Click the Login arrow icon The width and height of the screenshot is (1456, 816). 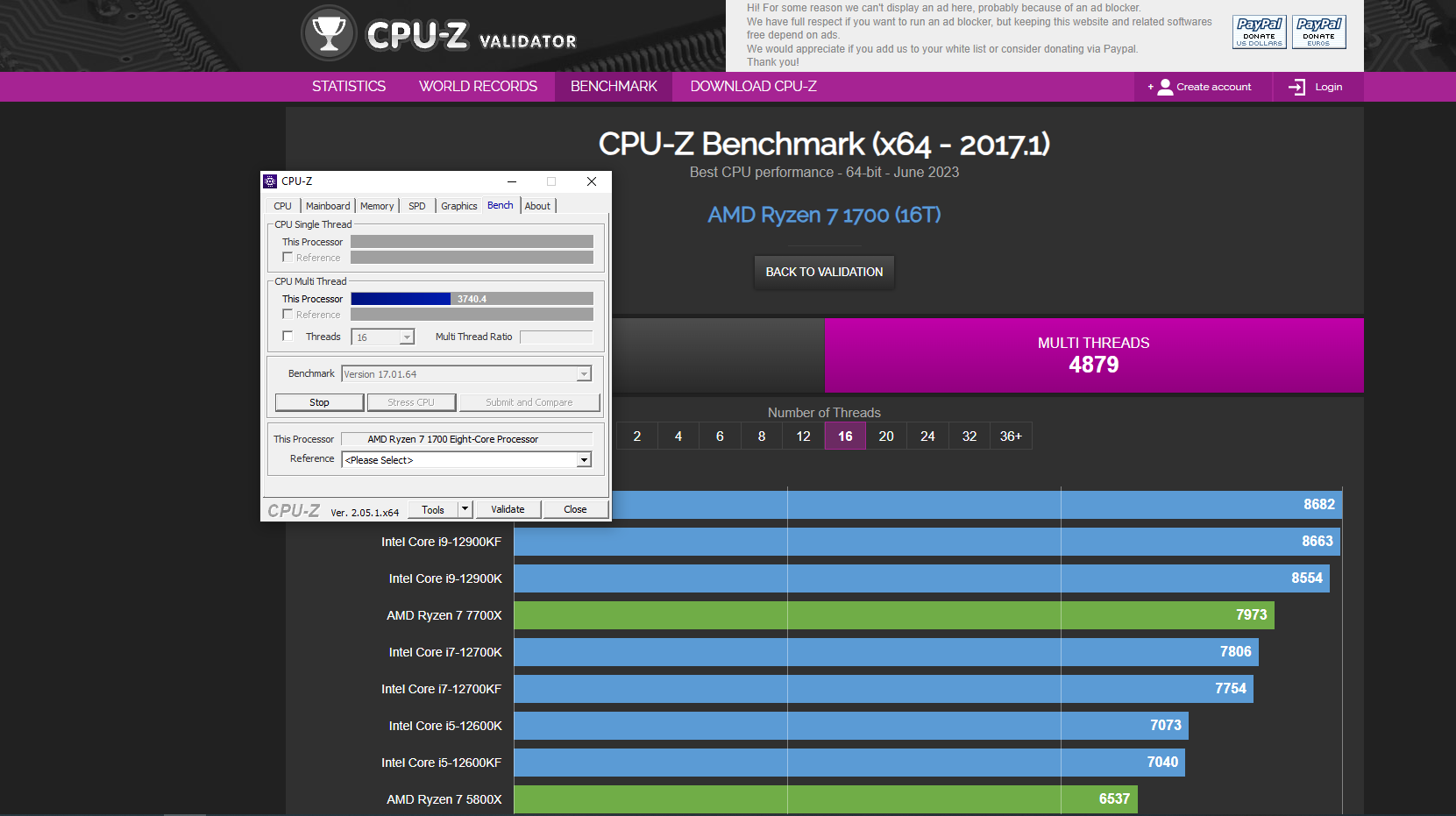coord(1296,87)
